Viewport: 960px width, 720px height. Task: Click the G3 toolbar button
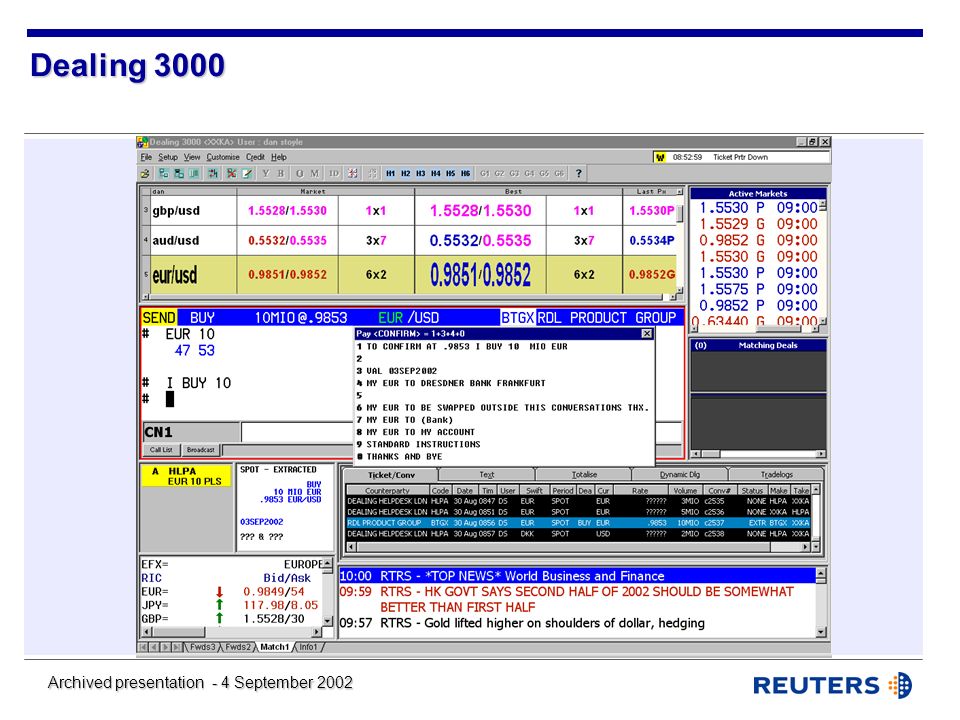click(514, 174)
